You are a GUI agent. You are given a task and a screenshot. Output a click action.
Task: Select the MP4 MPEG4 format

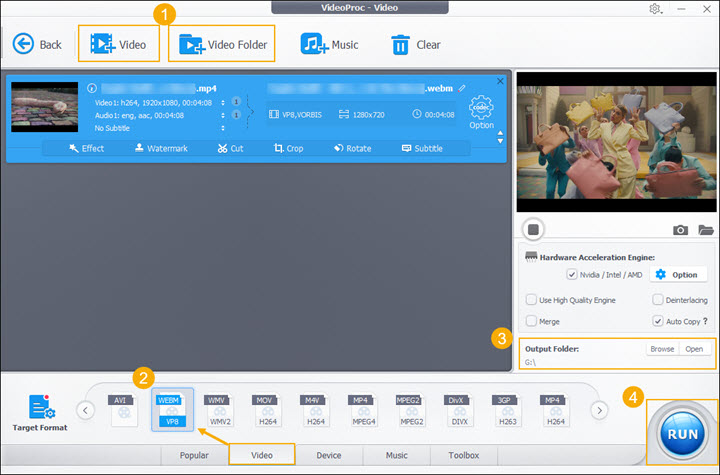[363, 410]
